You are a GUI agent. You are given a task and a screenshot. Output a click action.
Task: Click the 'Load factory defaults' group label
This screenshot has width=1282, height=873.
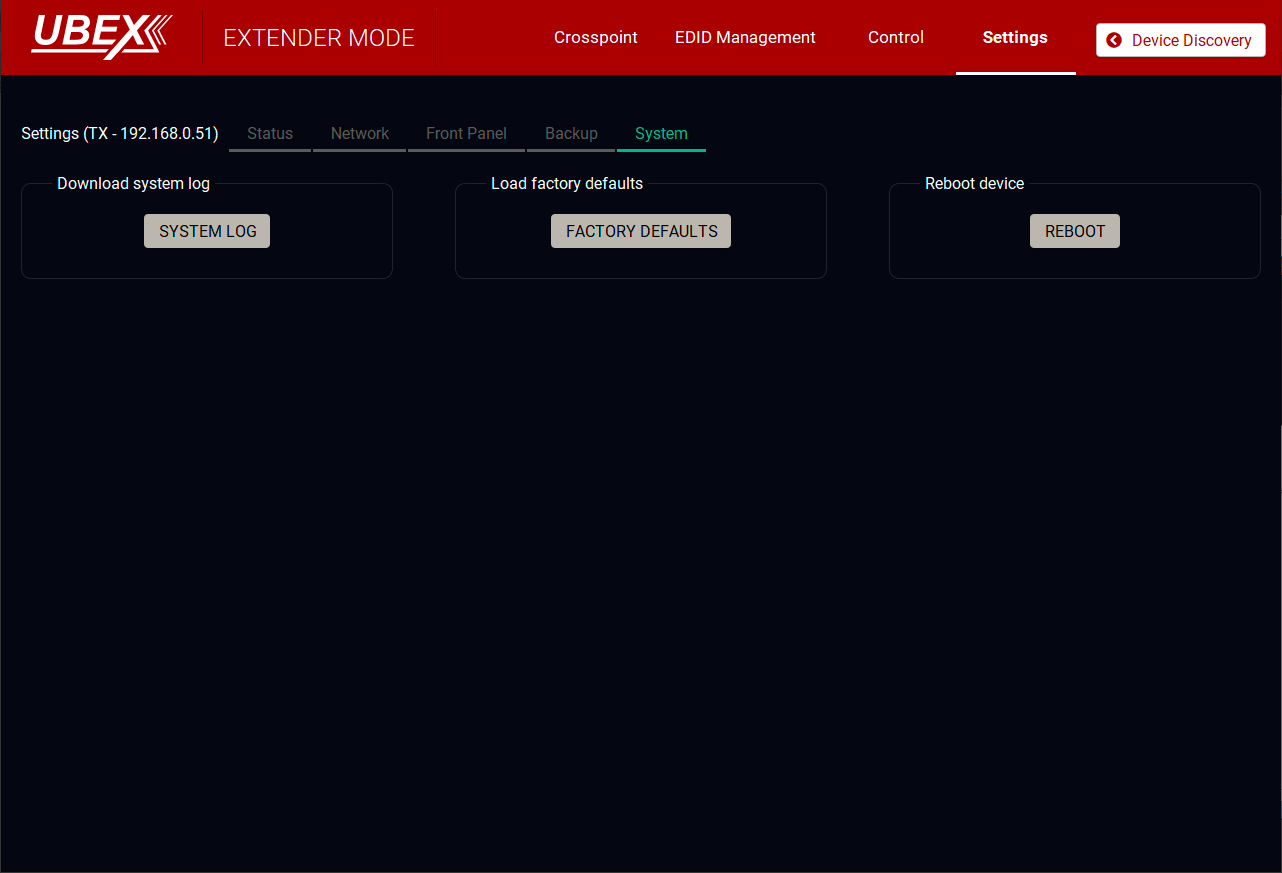pyautogui.click(x=566, y=184)
